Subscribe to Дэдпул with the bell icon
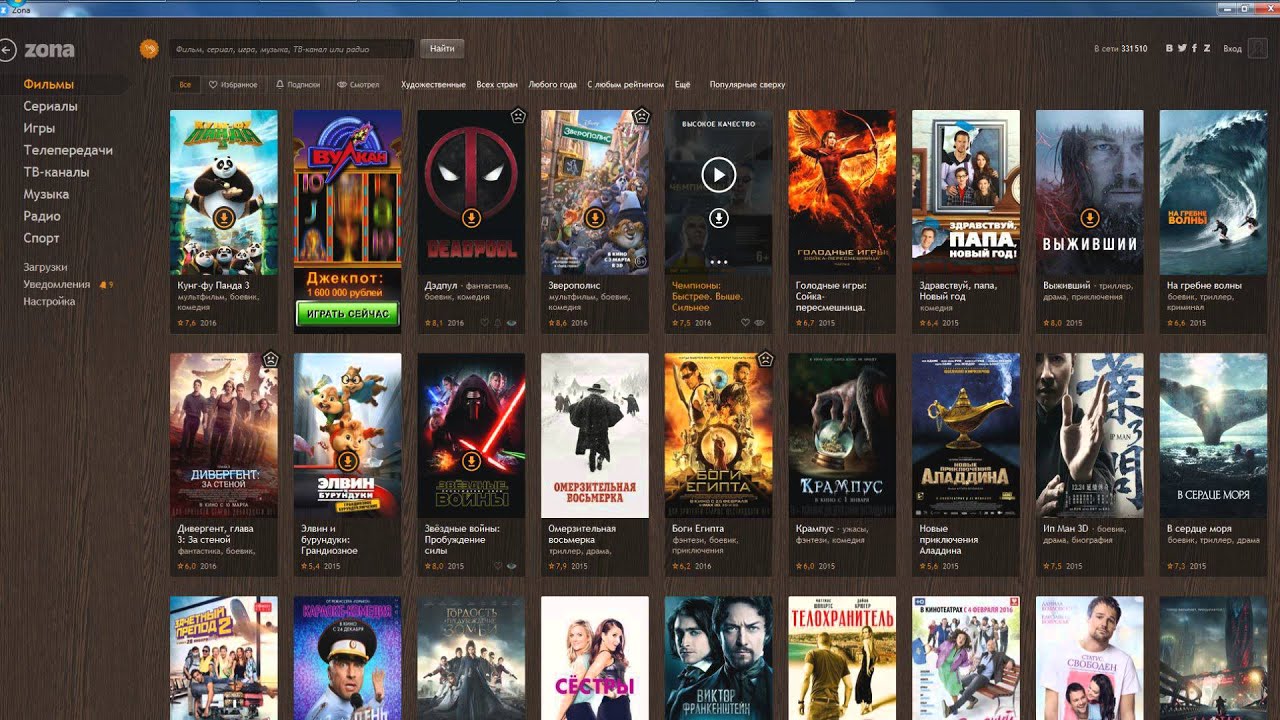 [x=499, y=323]
